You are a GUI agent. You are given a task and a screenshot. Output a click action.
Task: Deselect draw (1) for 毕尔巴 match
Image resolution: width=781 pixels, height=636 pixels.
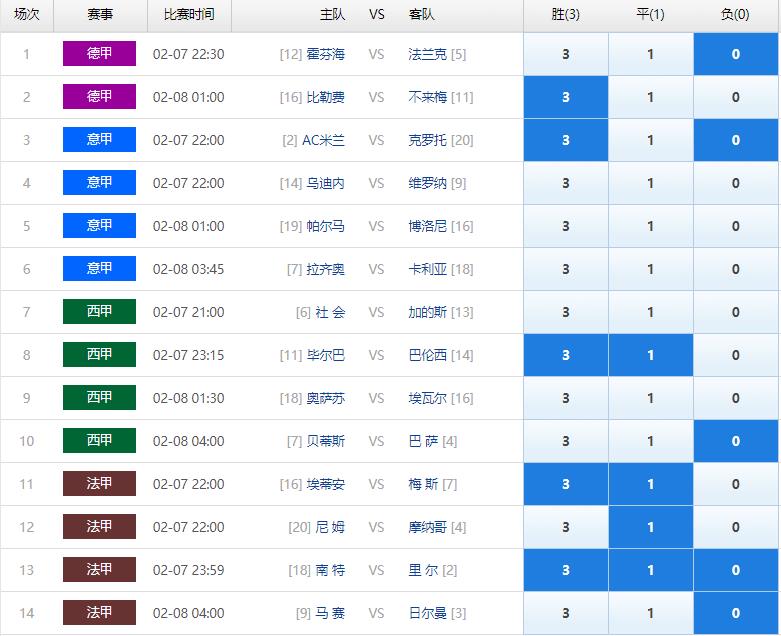651,355
